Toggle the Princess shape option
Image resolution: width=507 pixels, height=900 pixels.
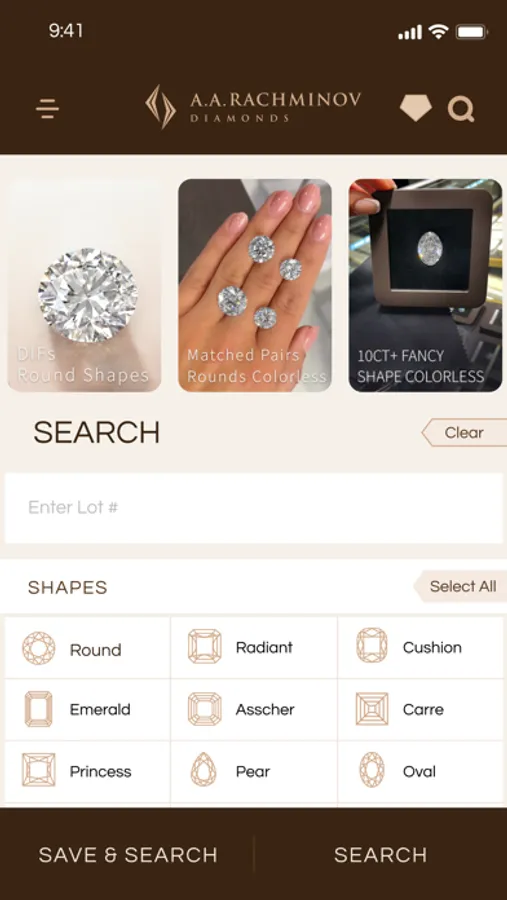[88, 771]
